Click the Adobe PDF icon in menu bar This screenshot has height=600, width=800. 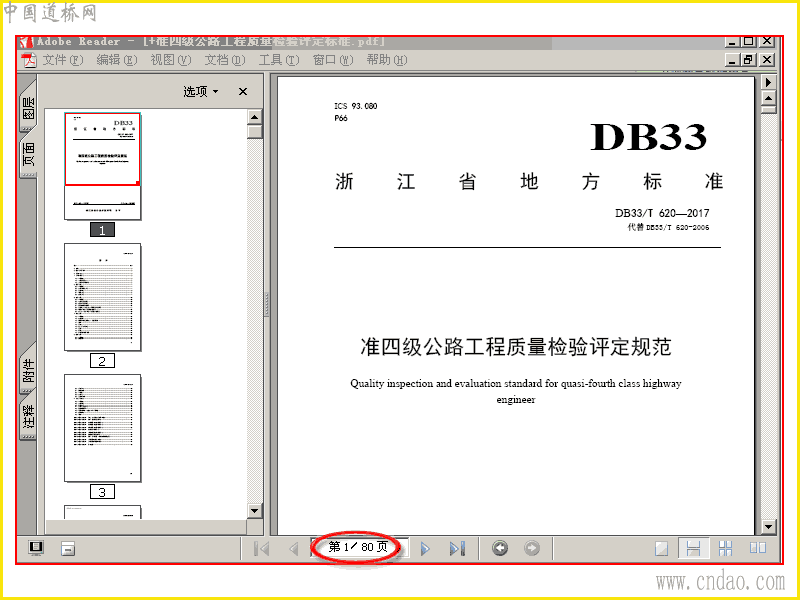coord(29,60)
